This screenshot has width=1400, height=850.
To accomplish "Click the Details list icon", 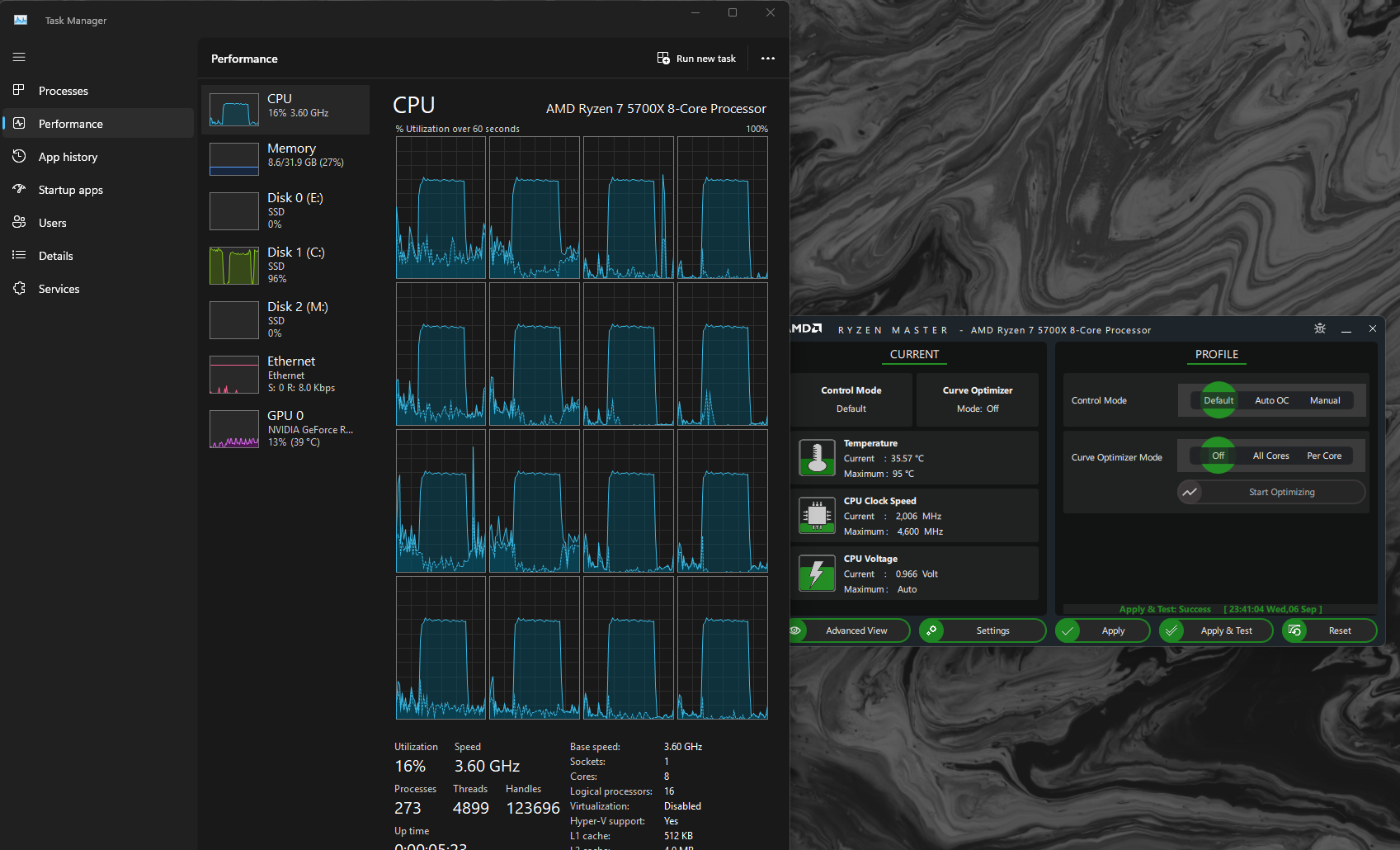I will [19, 255].
